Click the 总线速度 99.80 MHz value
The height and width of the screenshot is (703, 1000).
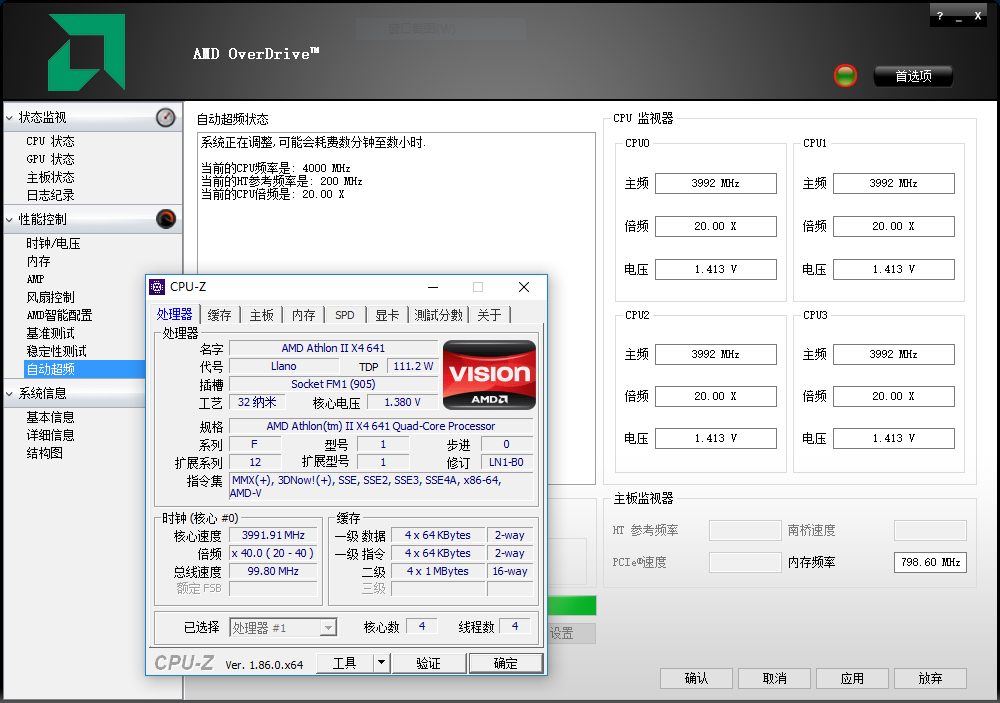pyautogui.click(x=273, y=571)
